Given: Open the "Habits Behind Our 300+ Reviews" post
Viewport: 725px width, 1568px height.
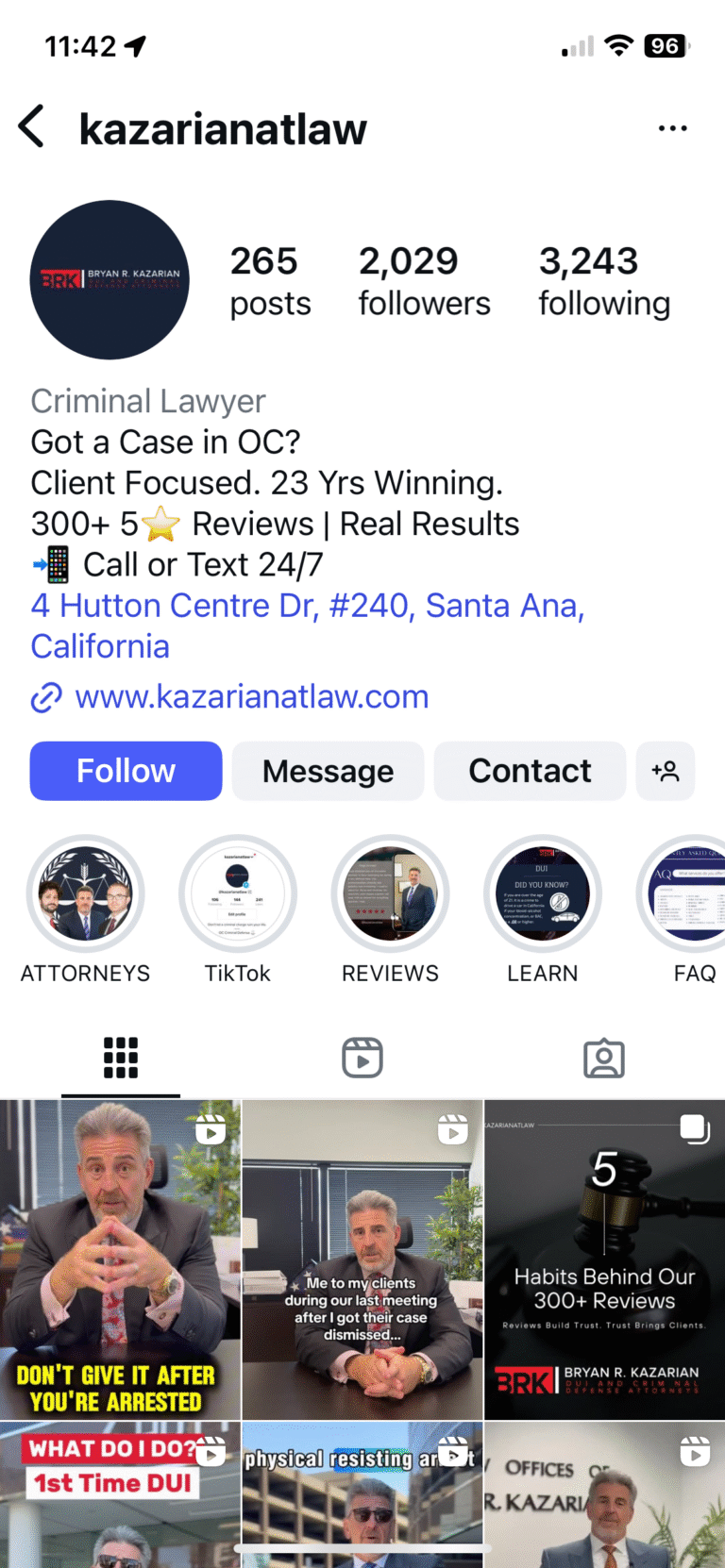Looking at the screenshot, I should (x=605, y=1259).
